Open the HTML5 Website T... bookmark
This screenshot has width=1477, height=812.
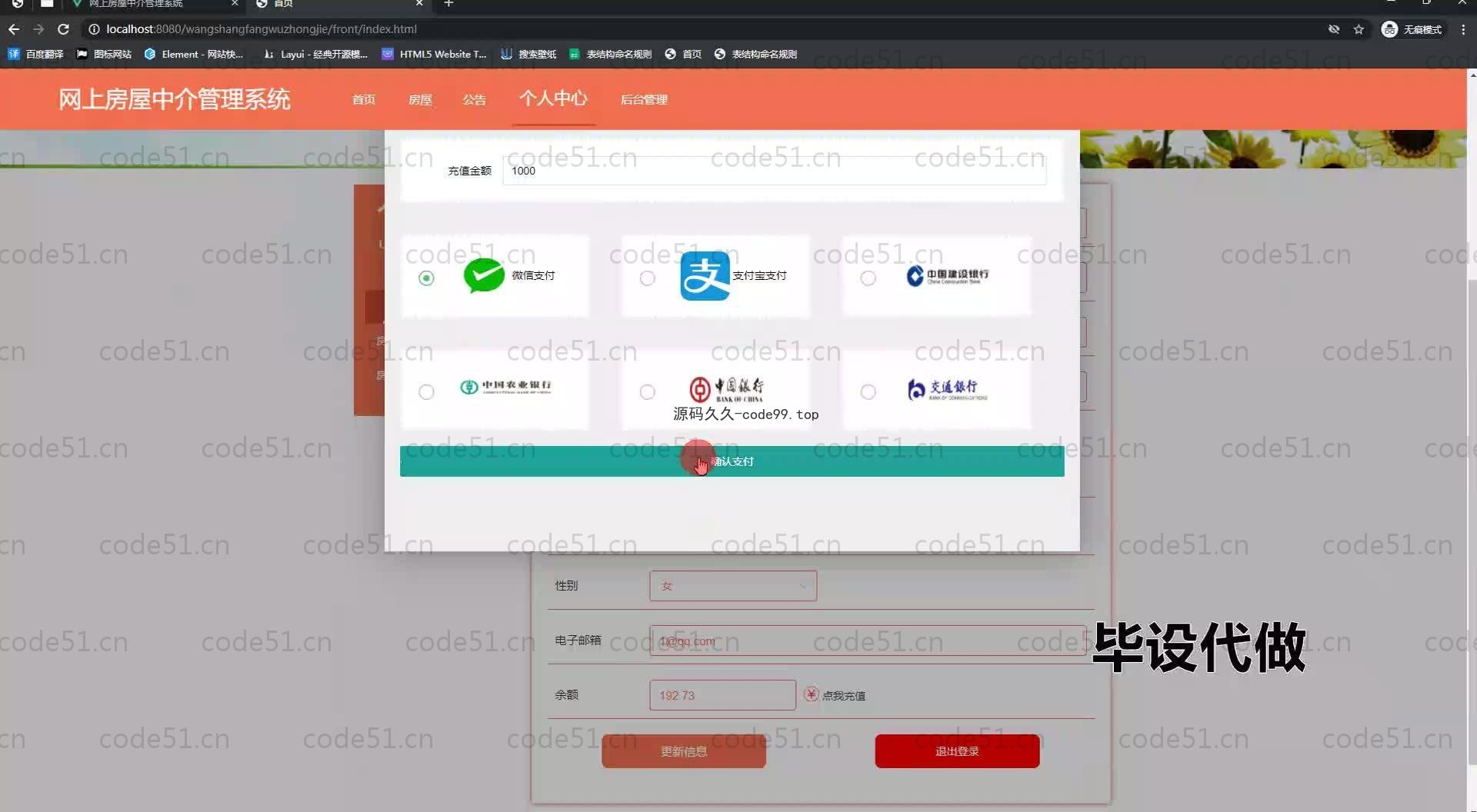click(435, 54)
